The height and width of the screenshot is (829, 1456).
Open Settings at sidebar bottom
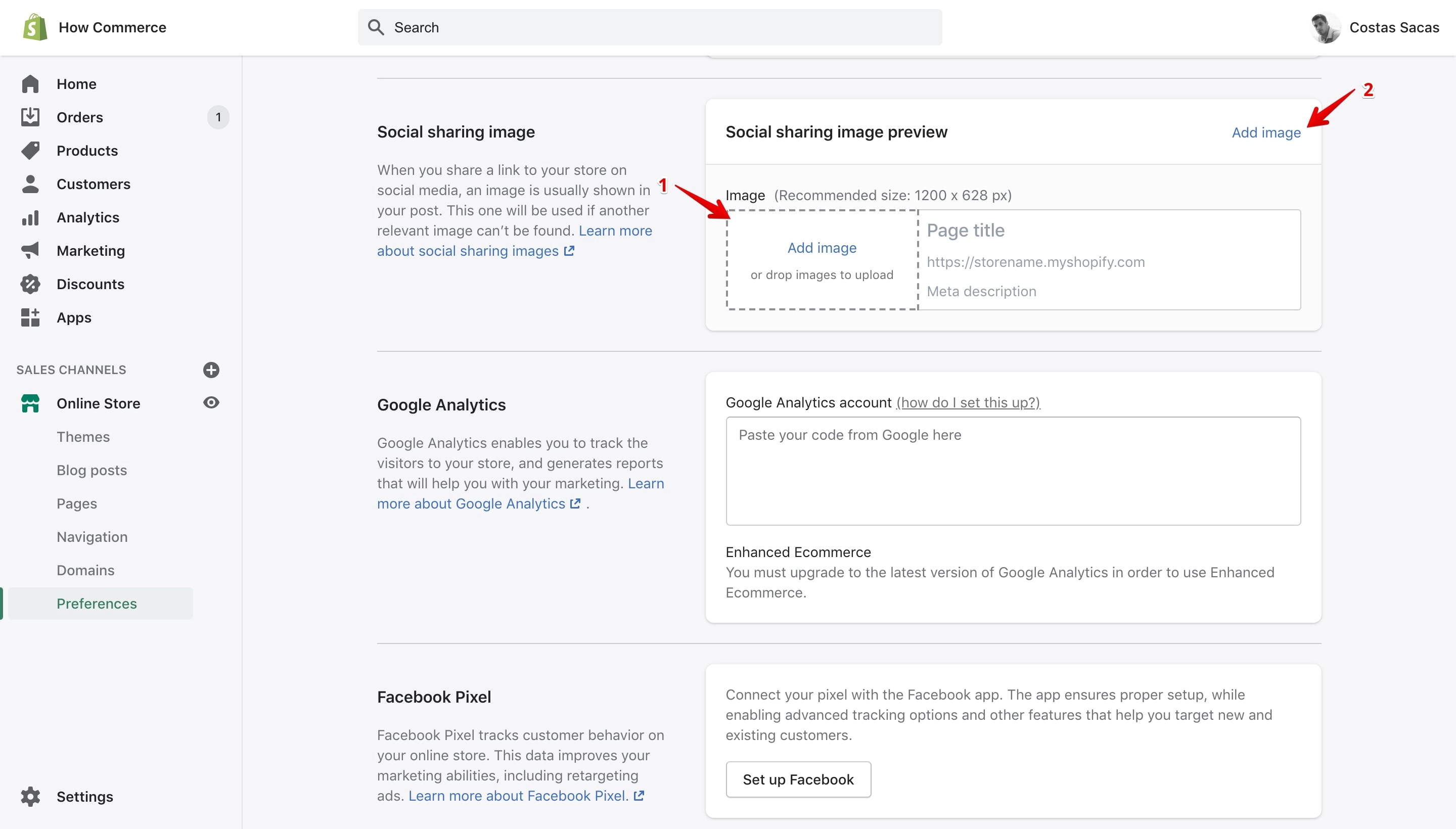85,797
